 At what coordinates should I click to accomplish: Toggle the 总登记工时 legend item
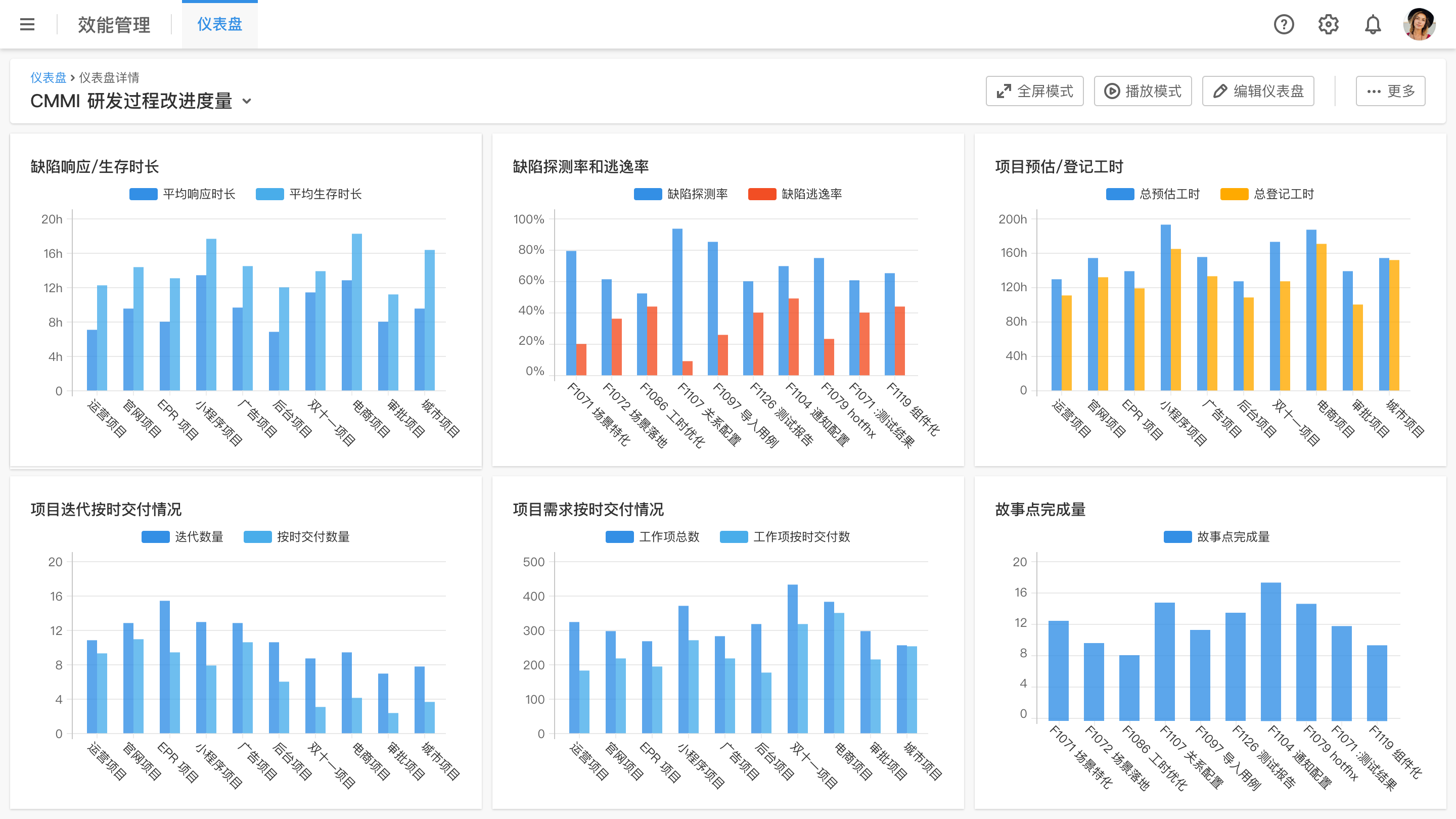1270,194
